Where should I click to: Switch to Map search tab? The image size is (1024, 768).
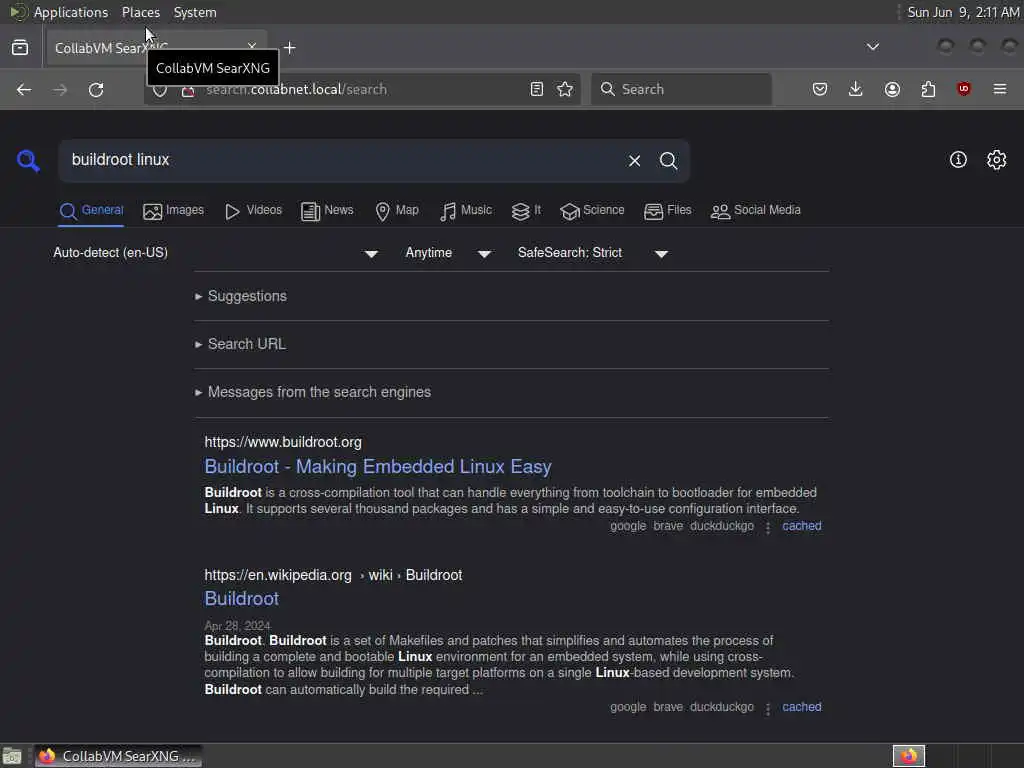397,210
